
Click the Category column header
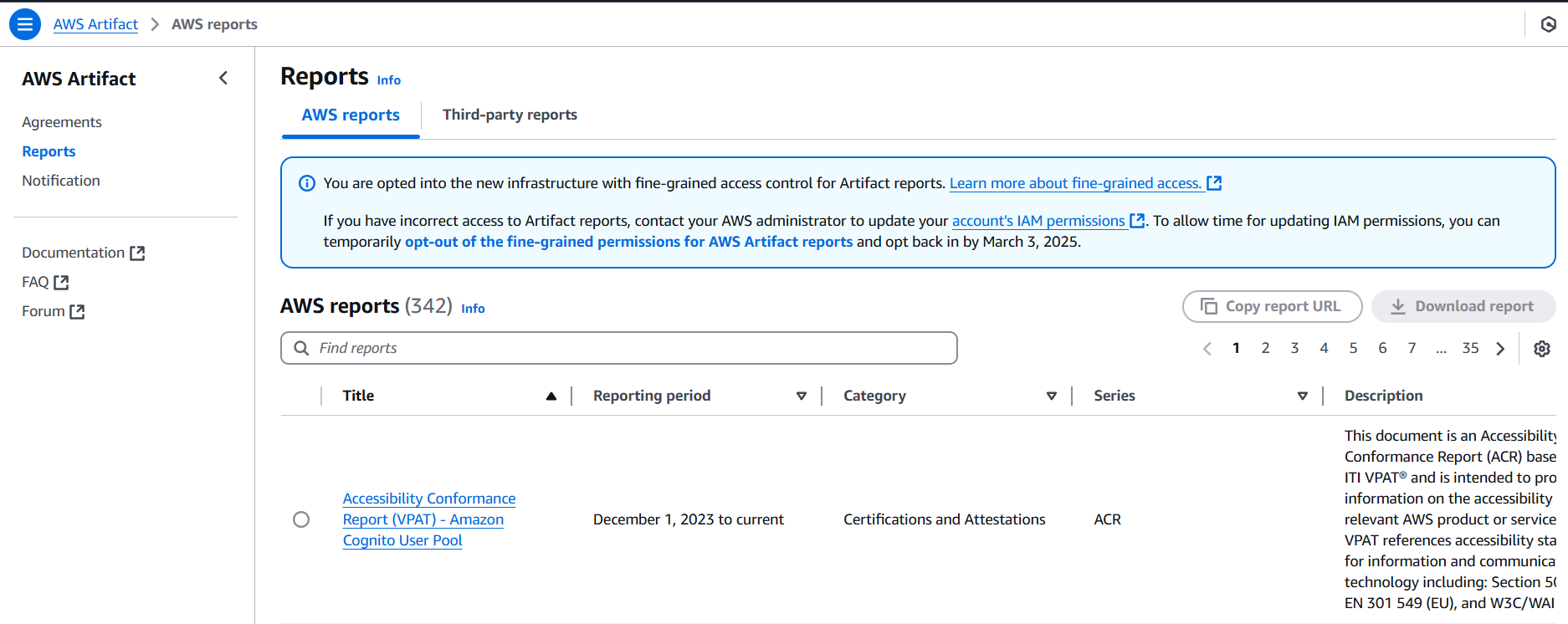[x=874, y=396]
